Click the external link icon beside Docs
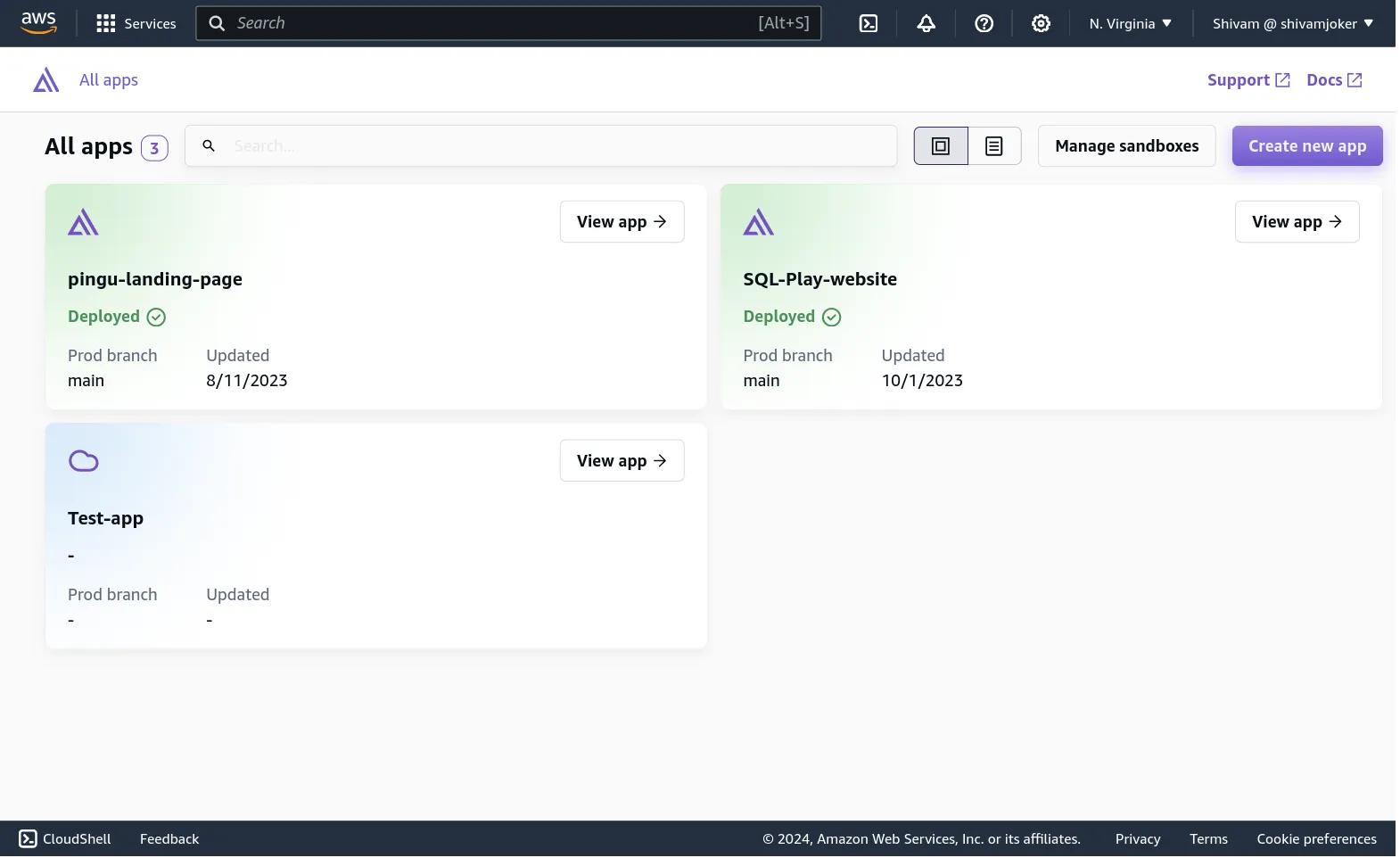The width and height of the screenshot is (1400, 858). 1355,80
